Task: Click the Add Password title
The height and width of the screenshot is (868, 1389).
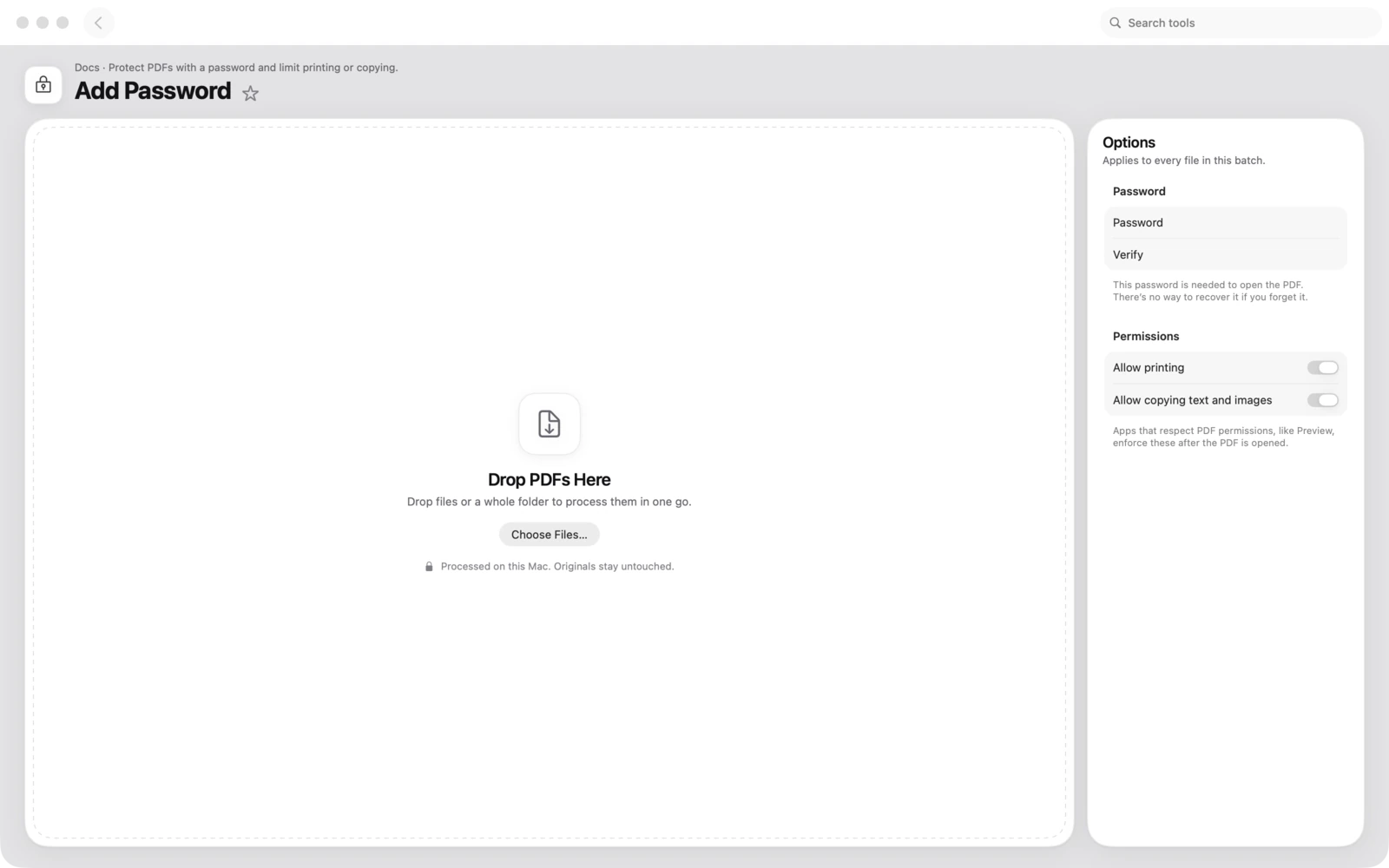Action: [x=153, y=91]
